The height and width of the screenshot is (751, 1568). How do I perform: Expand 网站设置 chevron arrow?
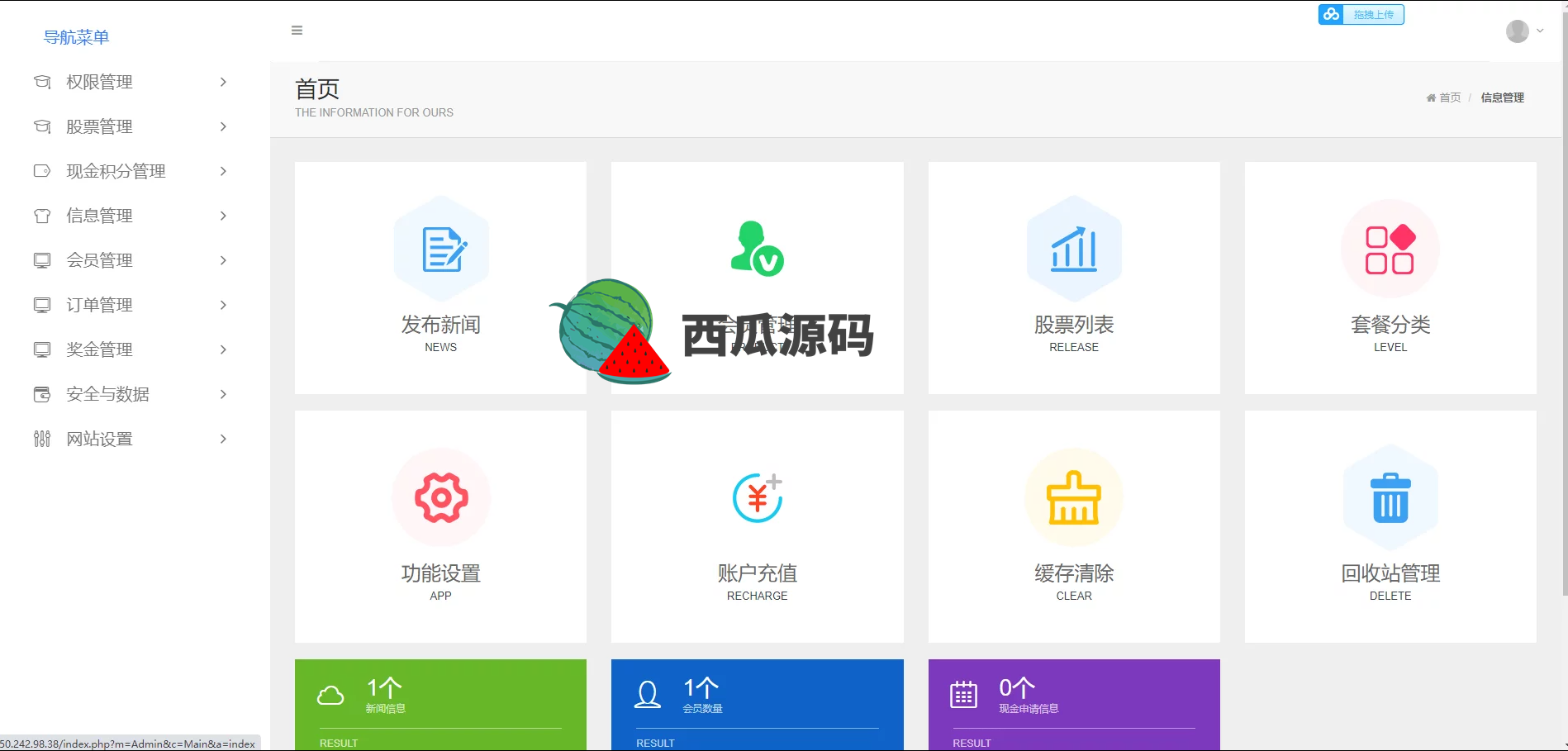(x=223, y=439)
